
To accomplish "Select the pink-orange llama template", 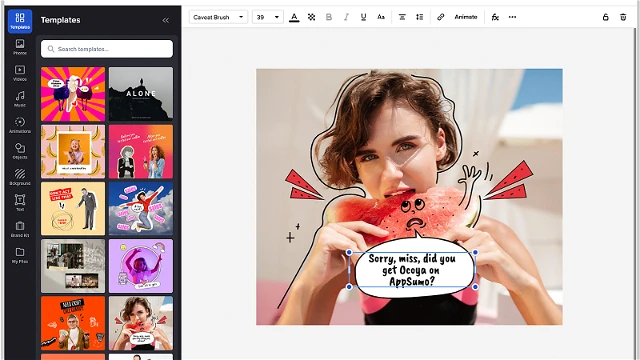I will 73,94.
